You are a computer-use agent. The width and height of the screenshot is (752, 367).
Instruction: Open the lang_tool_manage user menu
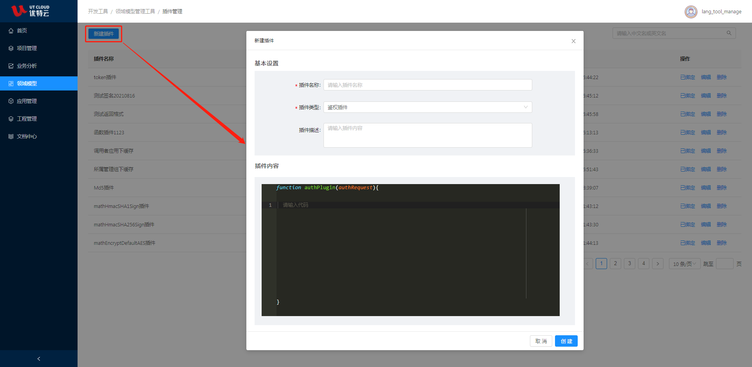(x=721, y=12)
